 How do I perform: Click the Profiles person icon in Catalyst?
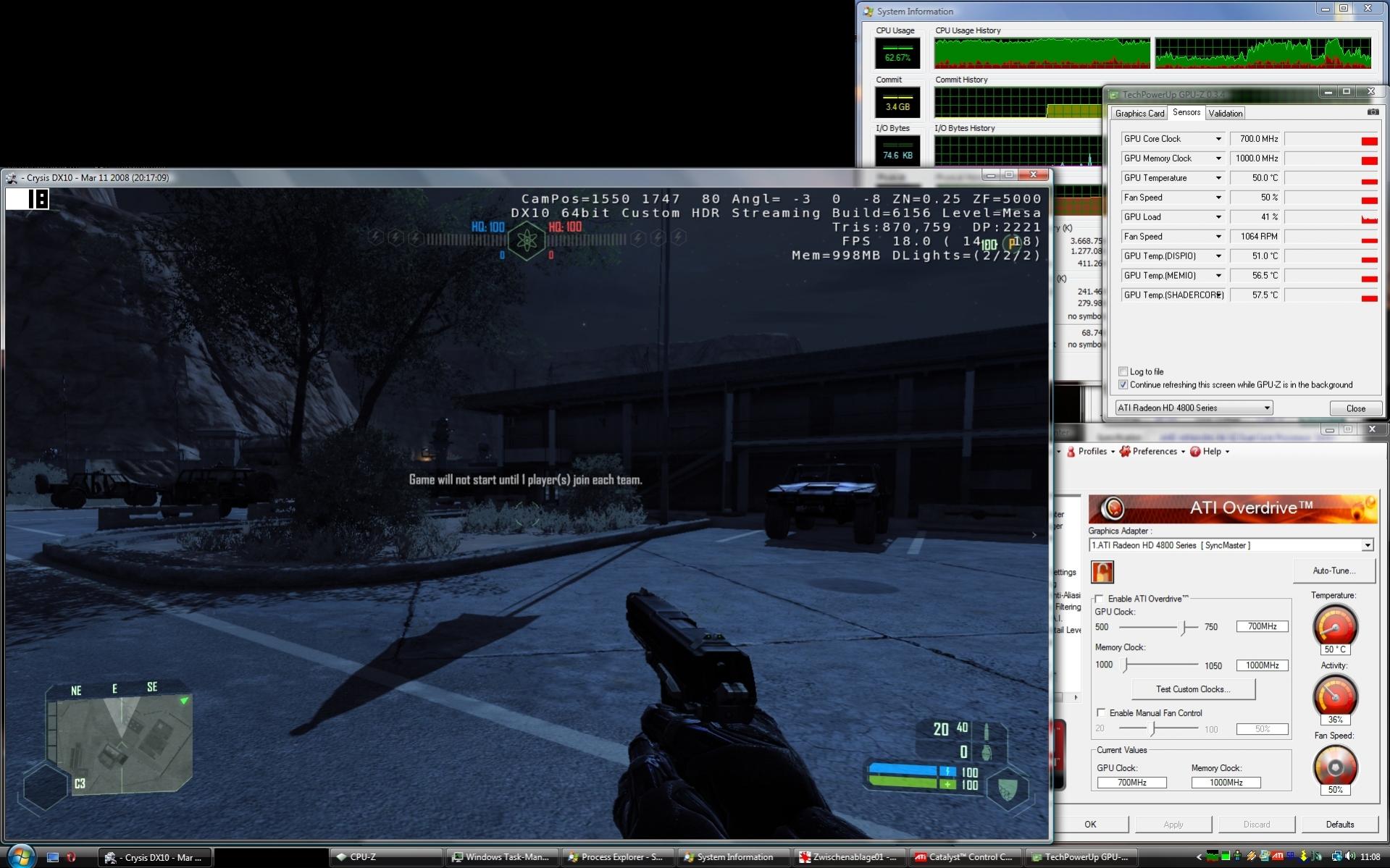coord(1071,451)
